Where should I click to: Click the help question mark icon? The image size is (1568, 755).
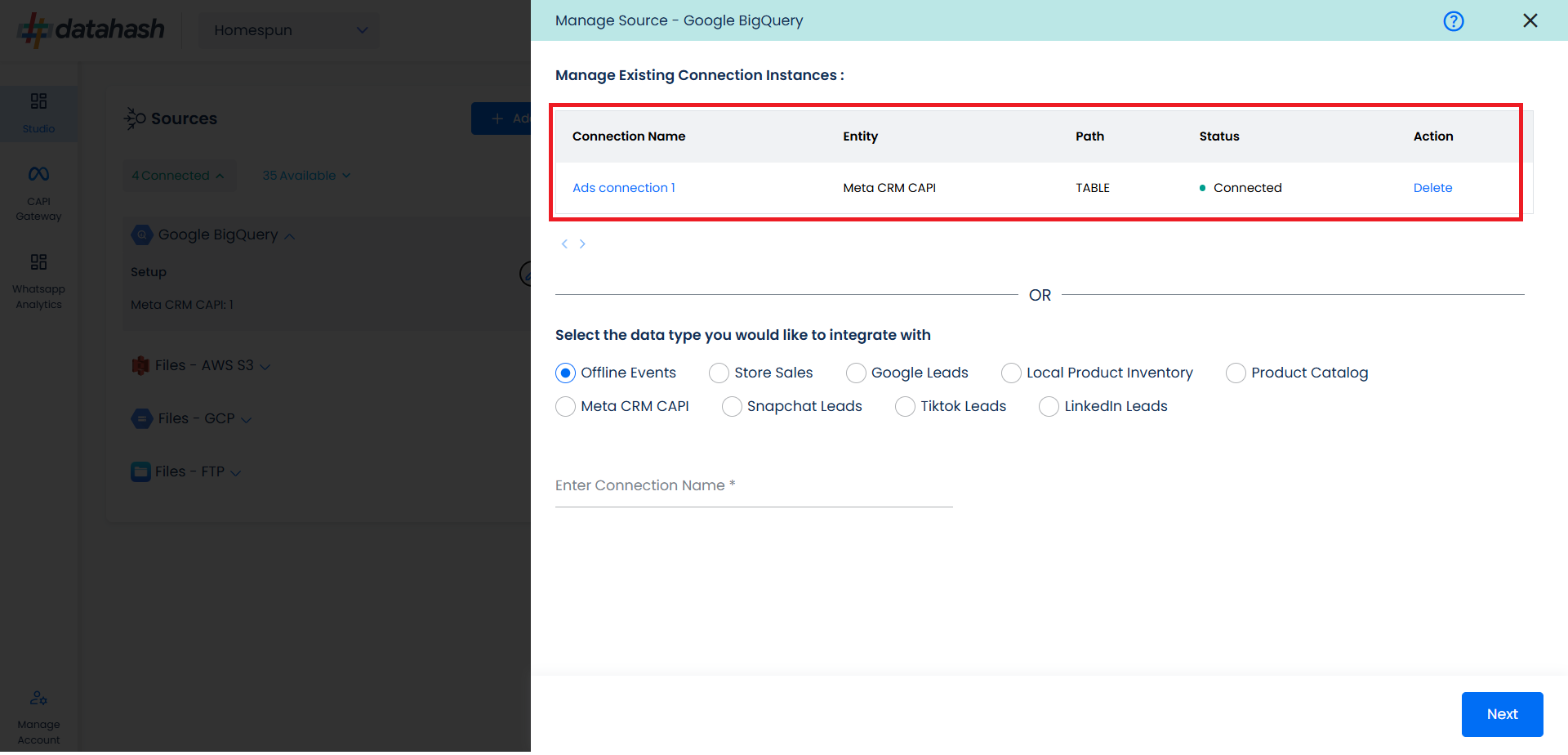click(x=1453, y=21)
